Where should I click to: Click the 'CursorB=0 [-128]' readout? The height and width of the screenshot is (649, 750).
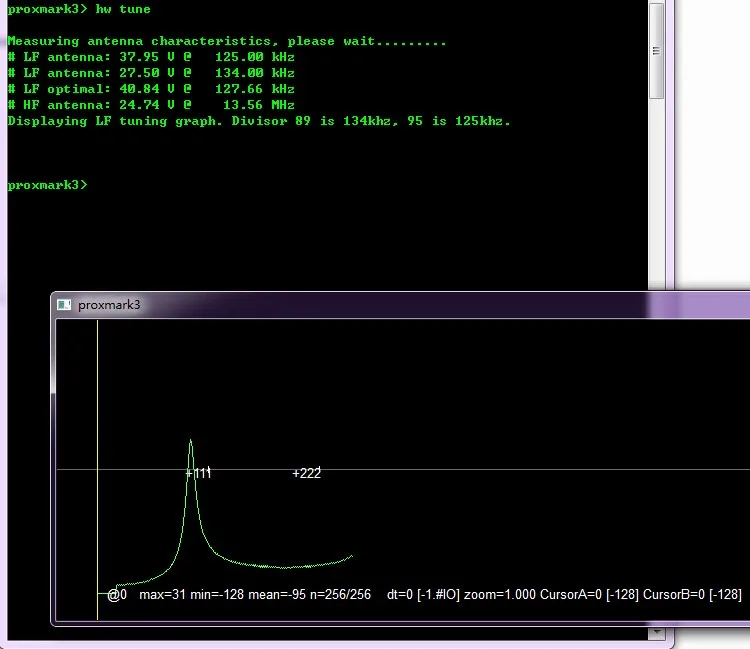point(692,594)
